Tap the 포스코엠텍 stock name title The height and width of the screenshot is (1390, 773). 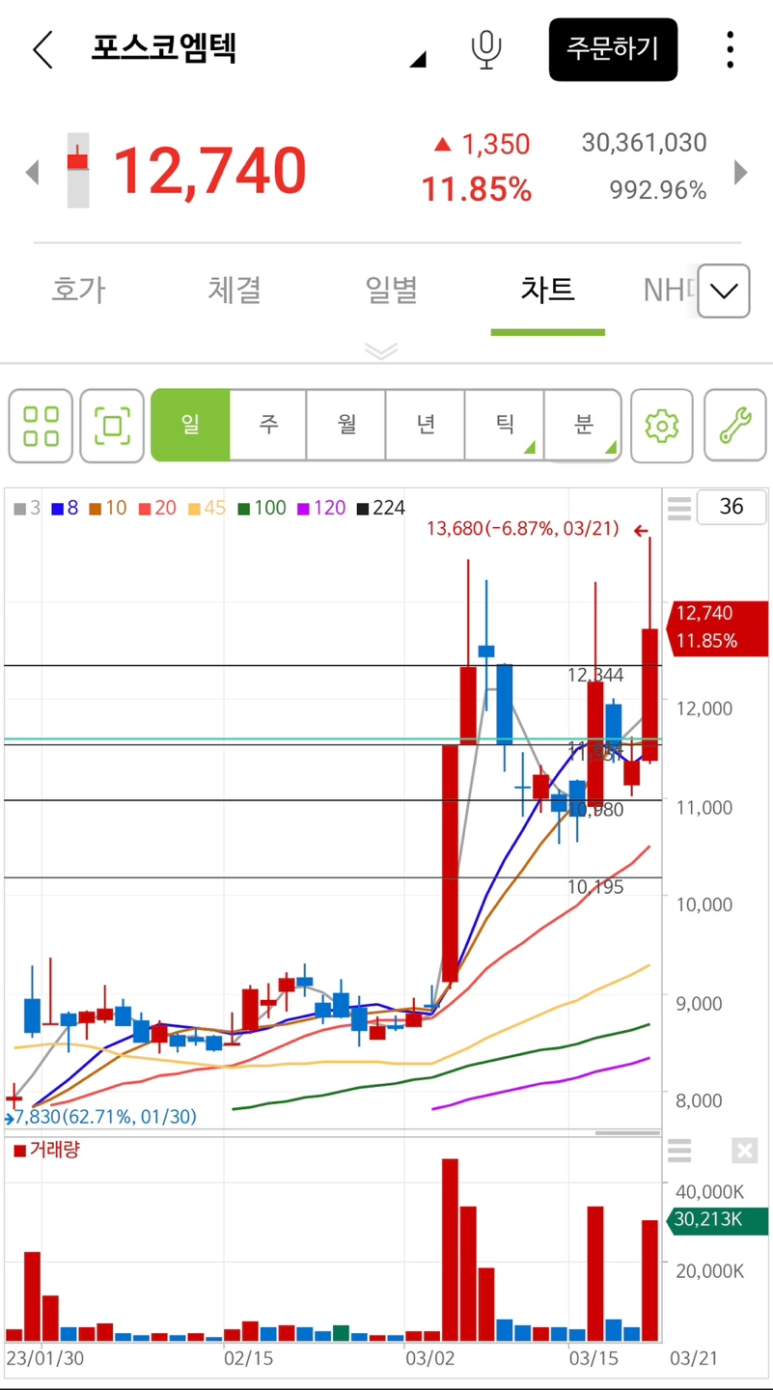[x=163, y=48]
